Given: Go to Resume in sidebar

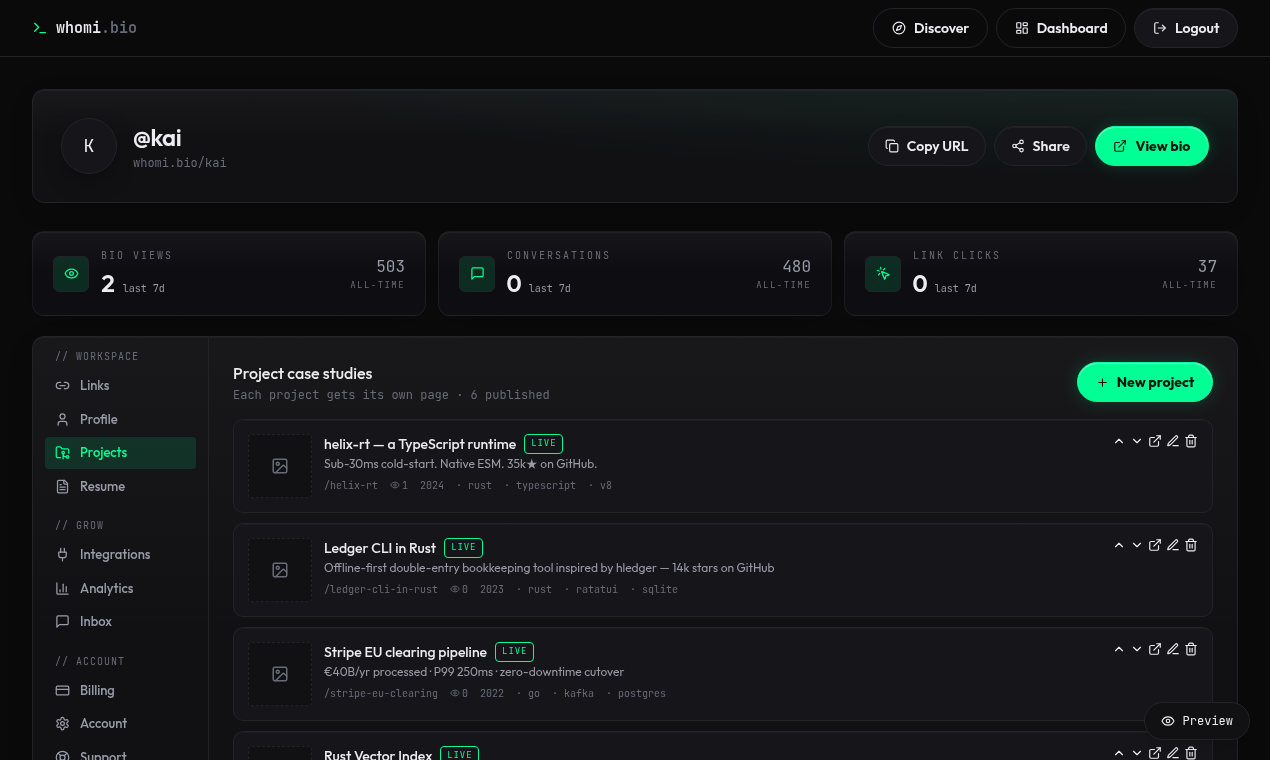Looking at the screenshot, I should click(120, 486).
